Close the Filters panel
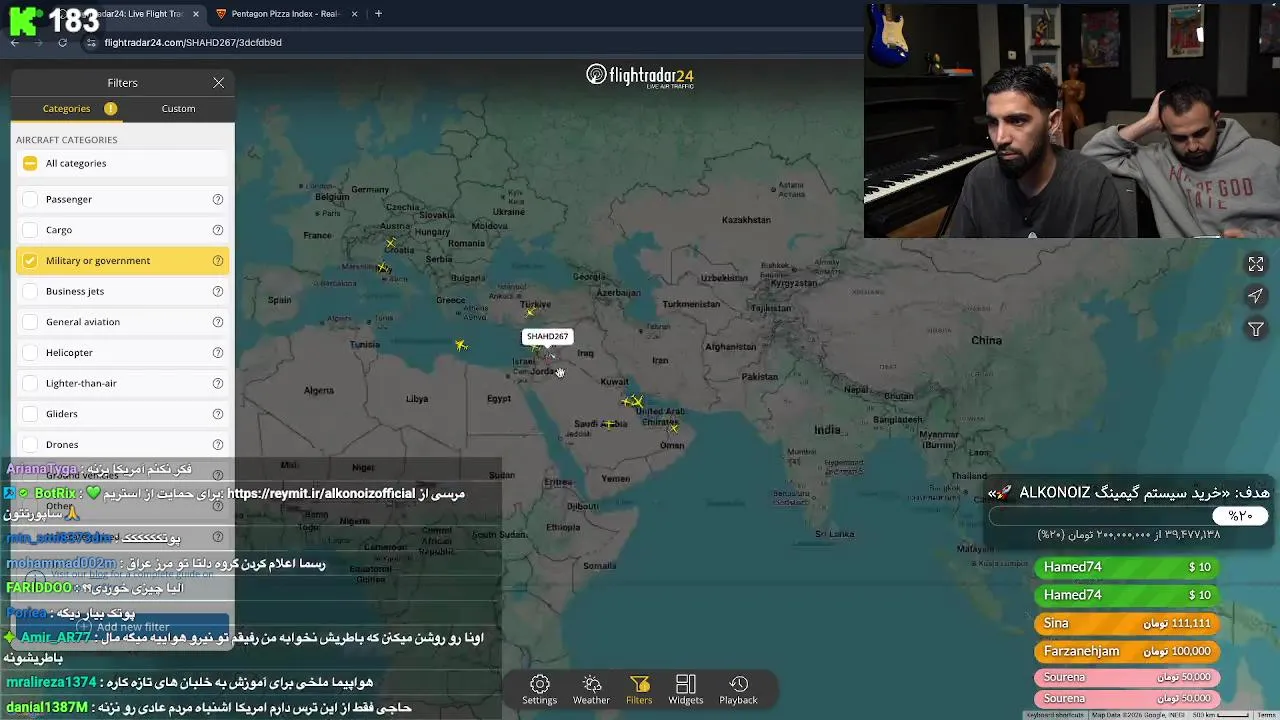This screenshot has height=720, width=1280. coord(218,83)
